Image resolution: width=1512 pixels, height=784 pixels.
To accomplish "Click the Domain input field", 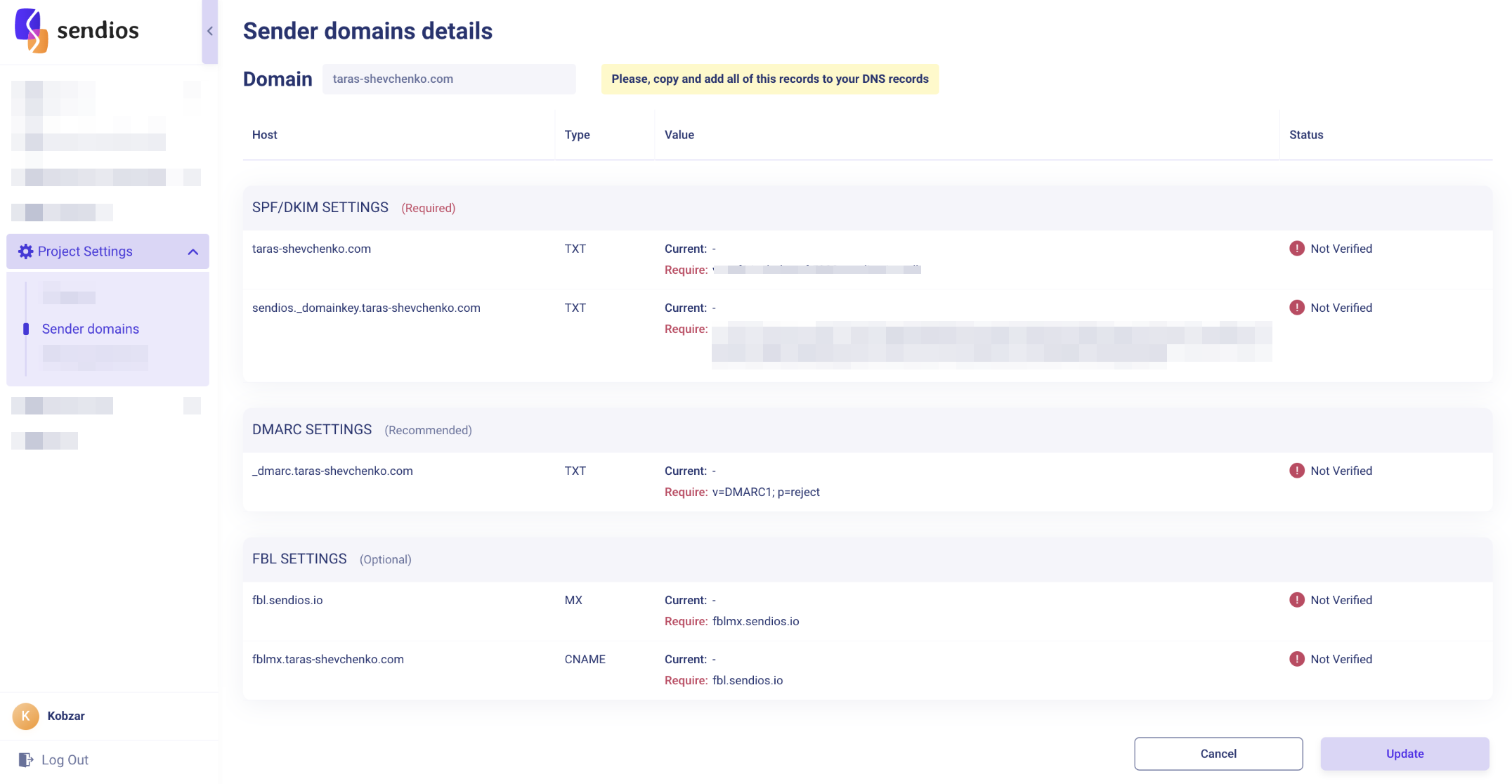I will (449, 79).
